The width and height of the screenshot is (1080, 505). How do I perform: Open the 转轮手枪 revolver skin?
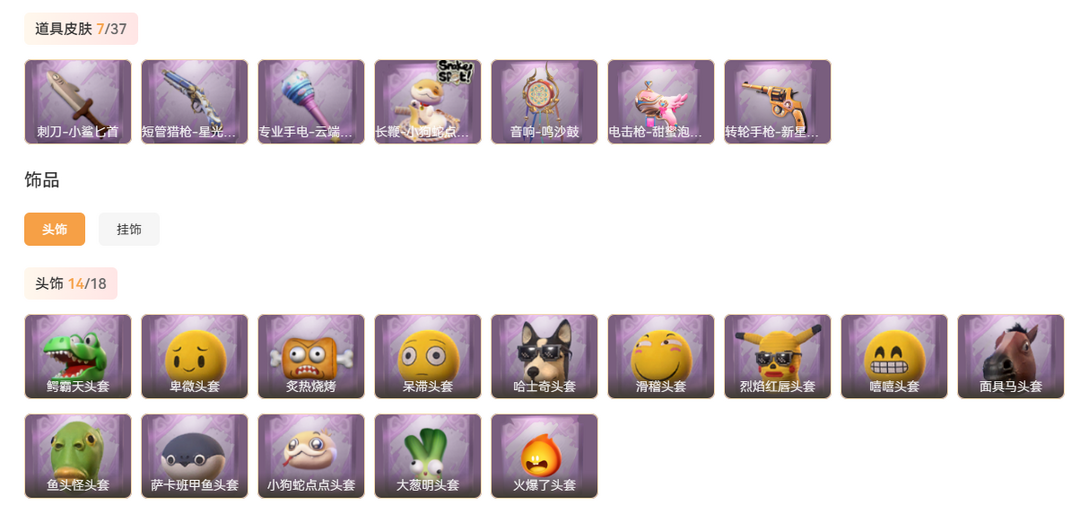point(778,102)
